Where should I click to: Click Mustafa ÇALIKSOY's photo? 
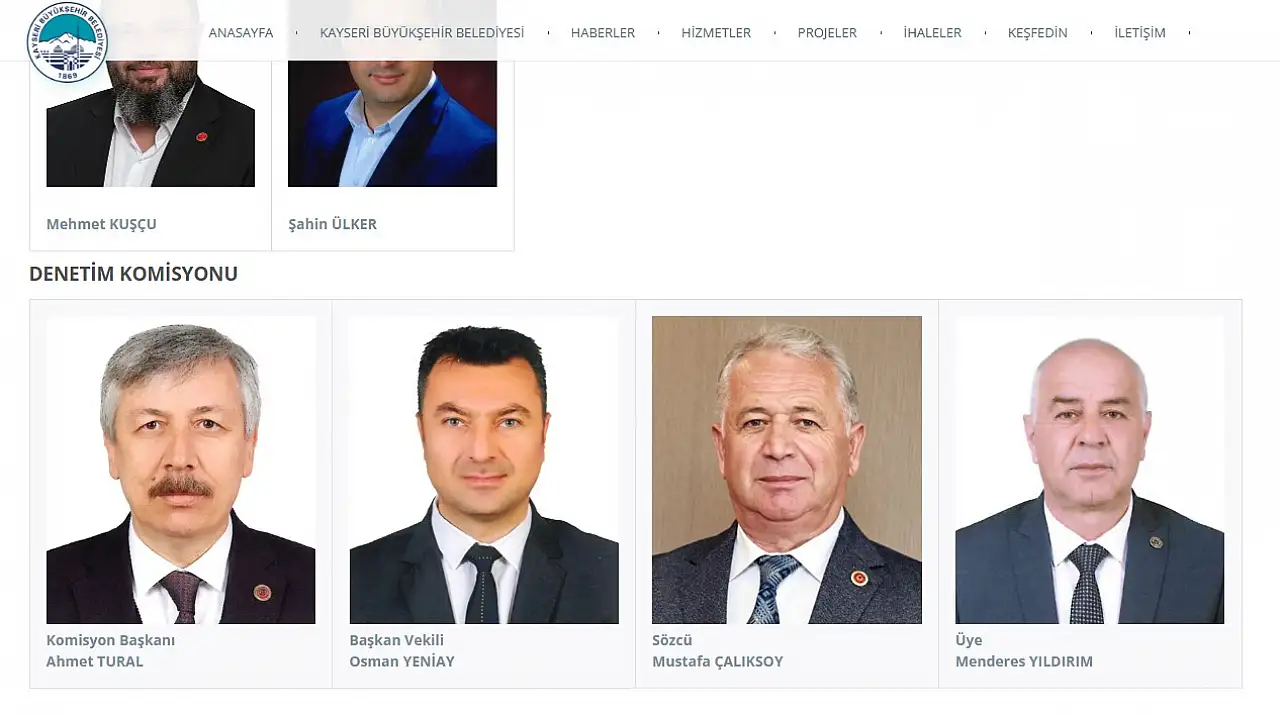(787, 470)
